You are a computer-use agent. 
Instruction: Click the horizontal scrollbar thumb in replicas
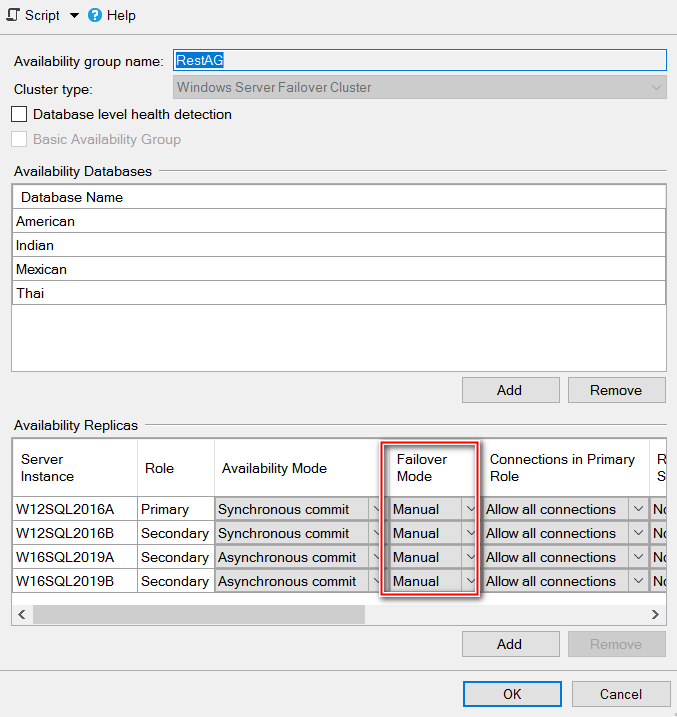point(198,614)
